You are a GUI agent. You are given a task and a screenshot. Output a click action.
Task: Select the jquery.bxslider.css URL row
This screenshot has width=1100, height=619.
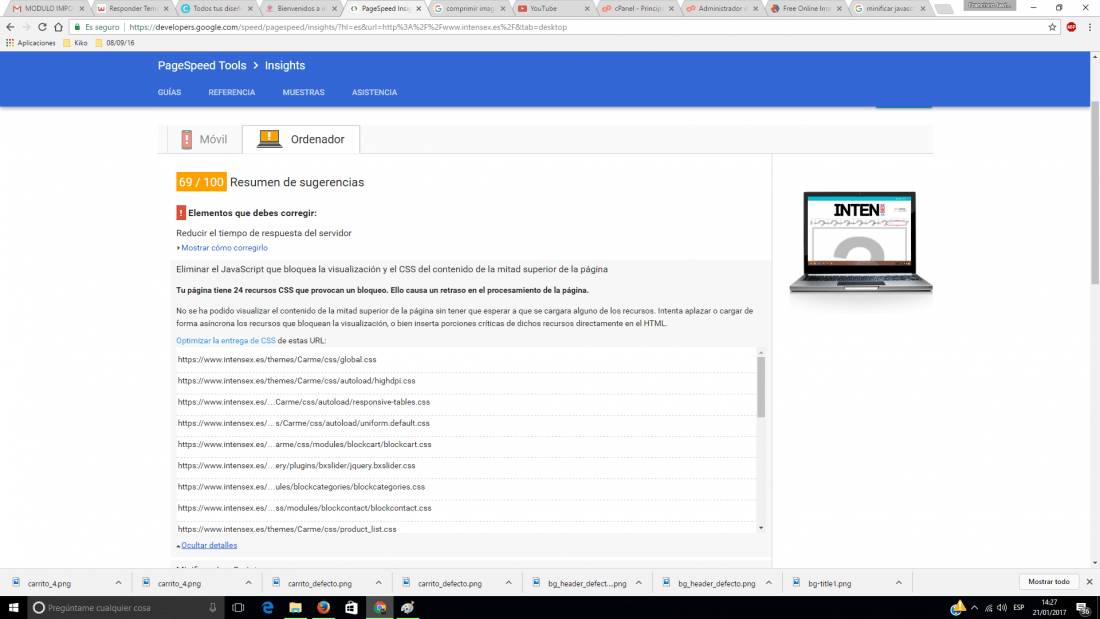click(x=466, y=465)
